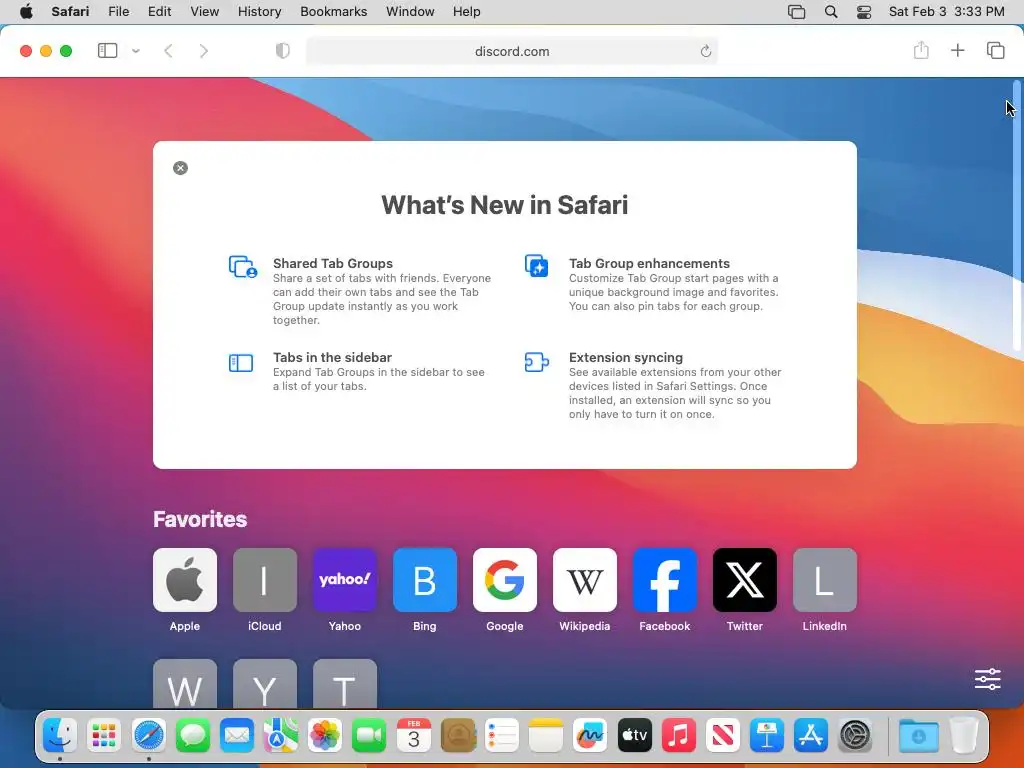Open Maps from the Dock

(x=281, y=736)
